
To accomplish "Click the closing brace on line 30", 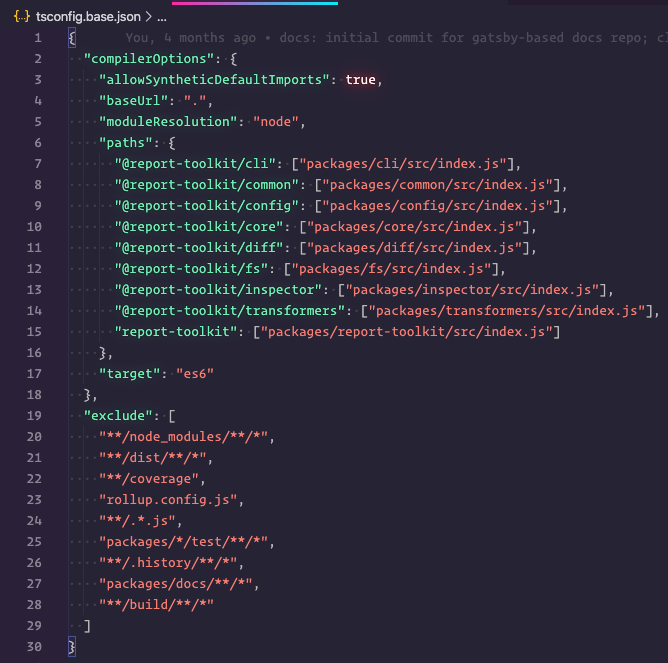I will (x=72, y=647).
